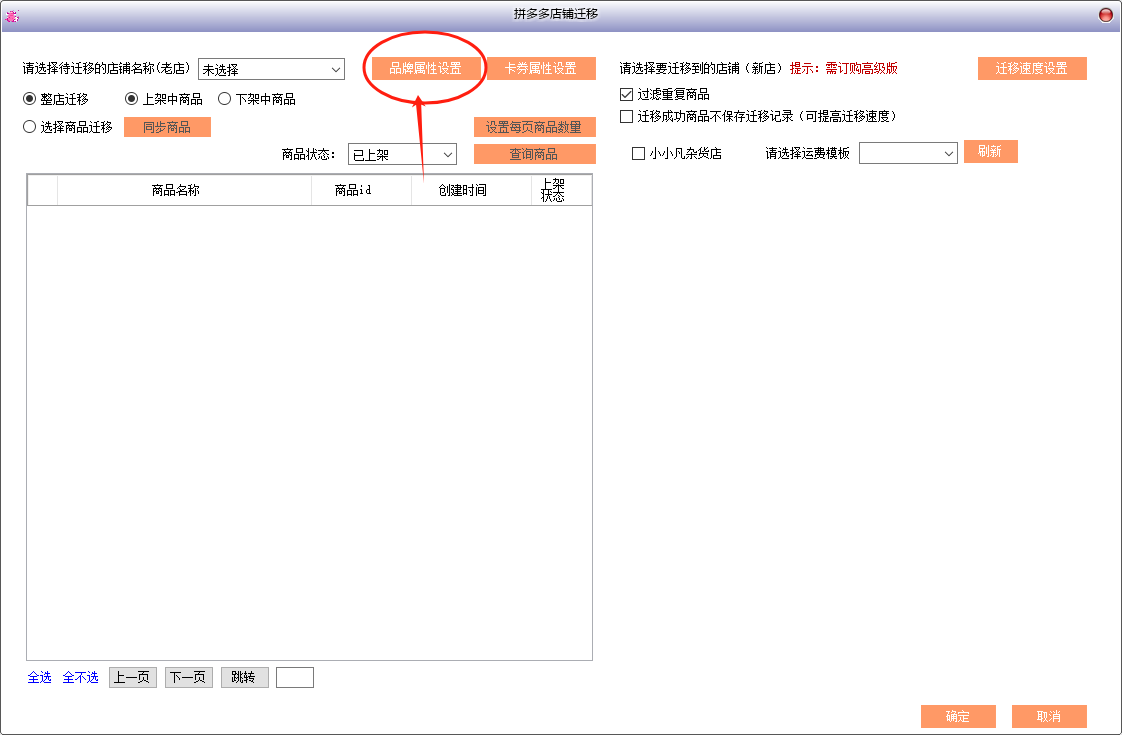
Task: Open 设置每页商品数量 settings
Action: (535, 127)
